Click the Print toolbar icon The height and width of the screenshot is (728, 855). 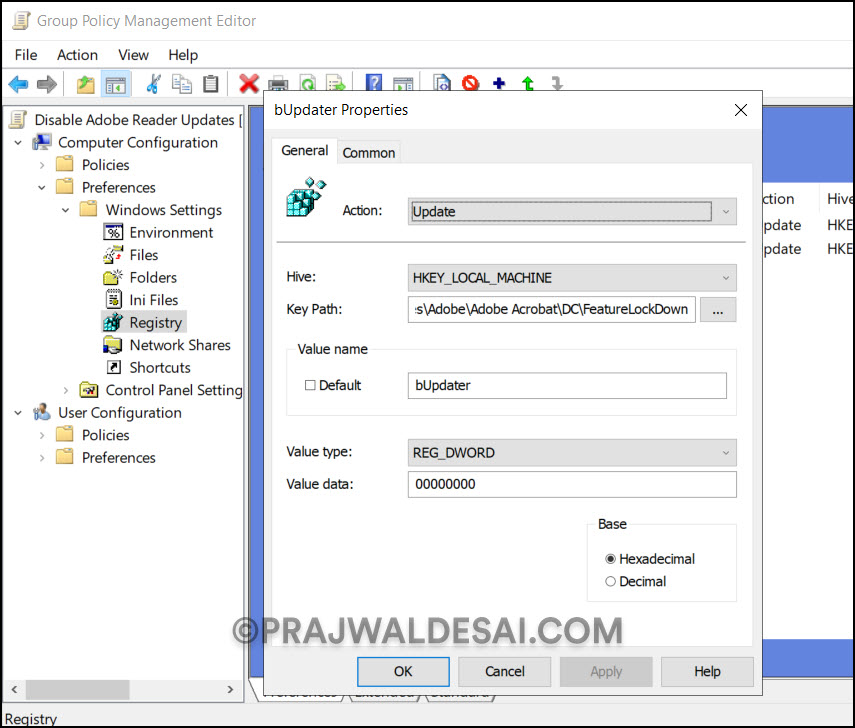278,83
